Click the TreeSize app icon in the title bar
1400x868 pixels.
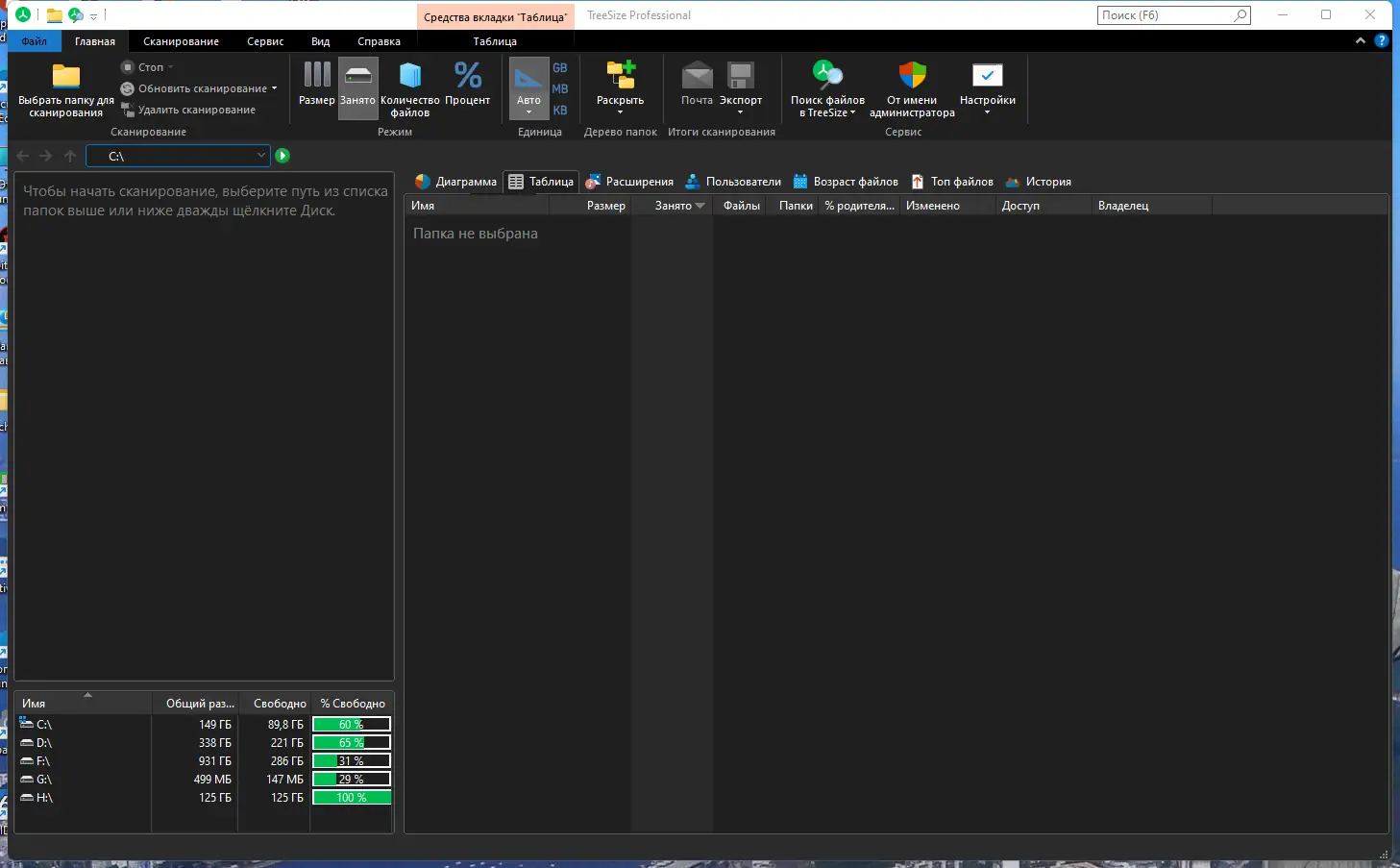coord(23,15)
